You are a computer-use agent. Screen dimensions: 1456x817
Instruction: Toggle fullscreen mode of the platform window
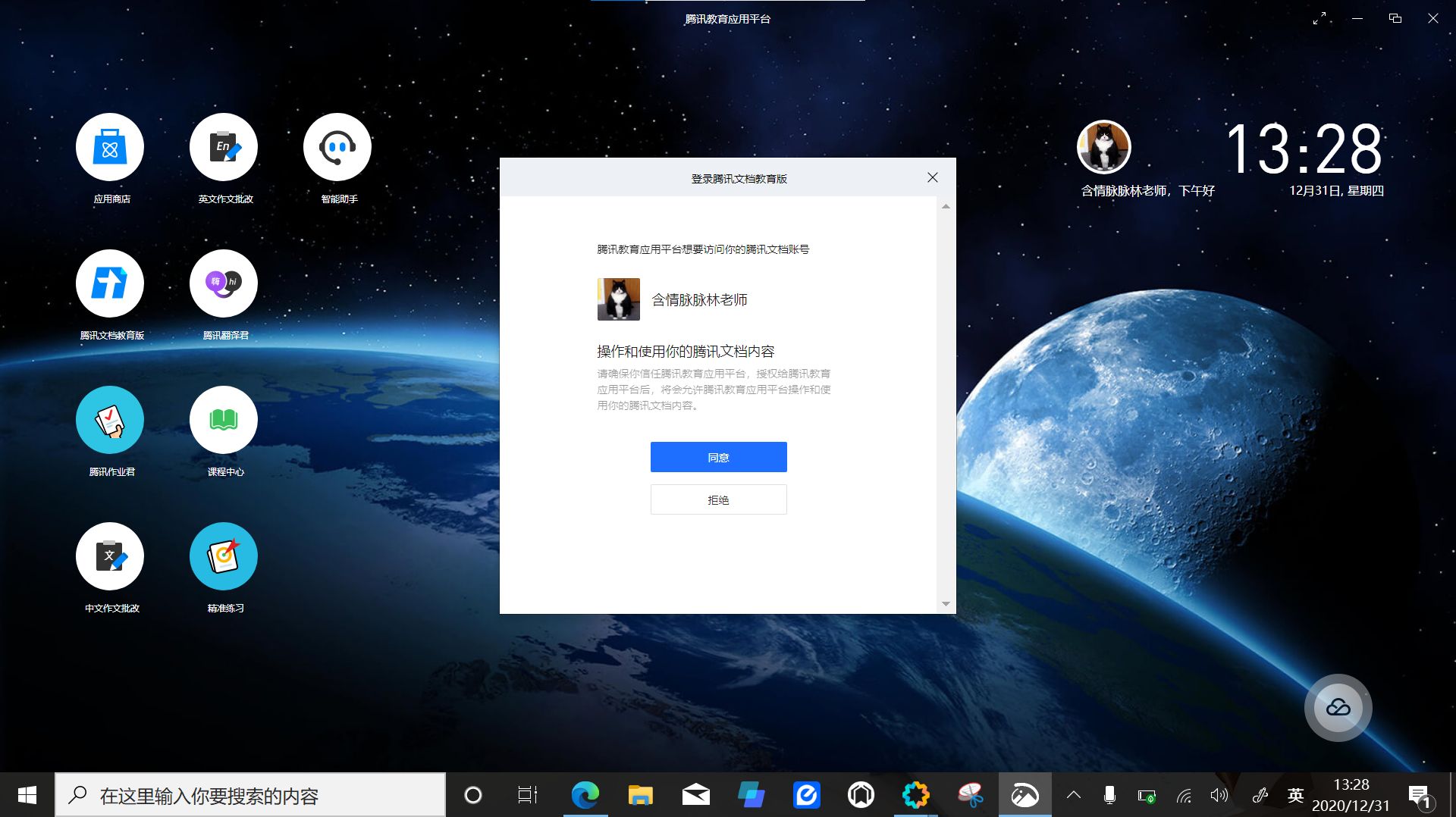[x=1319, y=18]
